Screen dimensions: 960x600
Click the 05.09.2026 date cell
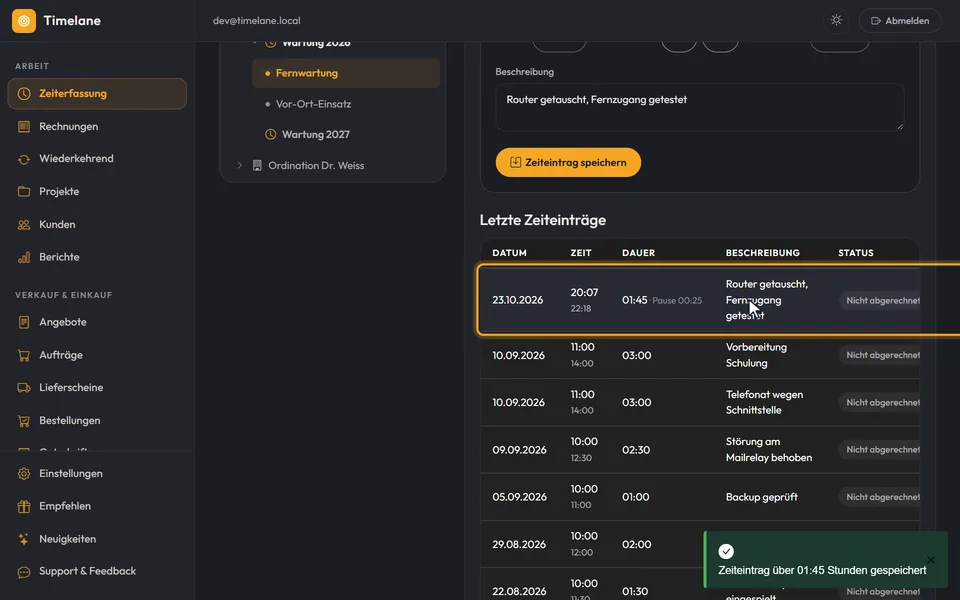pyautogui.click(x=519, y=497)
